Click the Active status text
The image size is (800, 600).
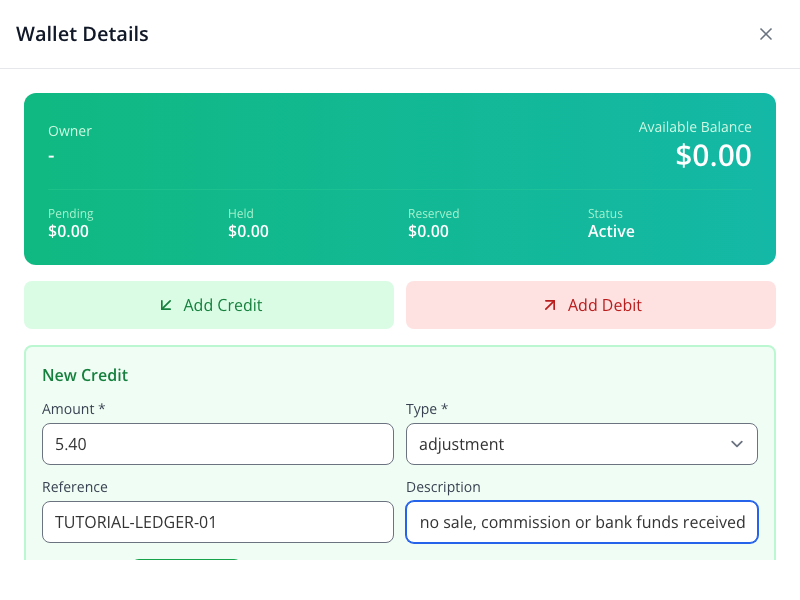[611, 231]
